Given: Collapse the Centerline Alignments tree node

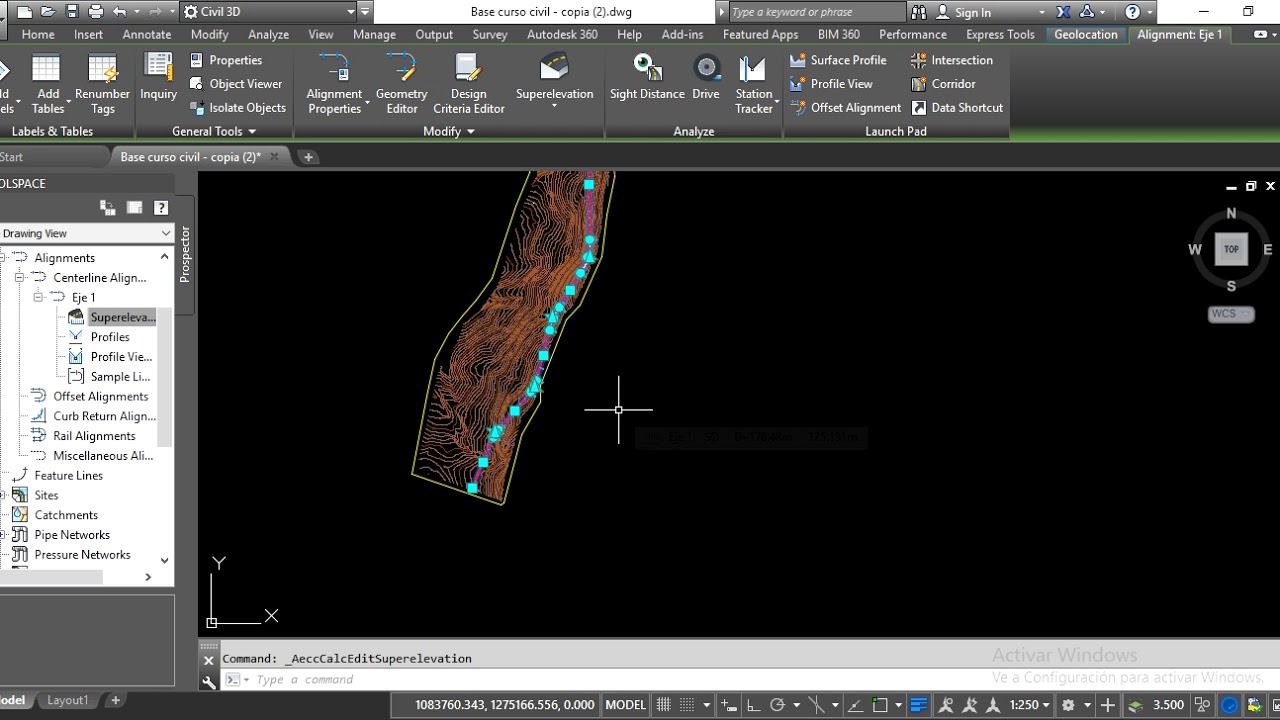Looking at the screenshot, I should click(x=19, y=277).
